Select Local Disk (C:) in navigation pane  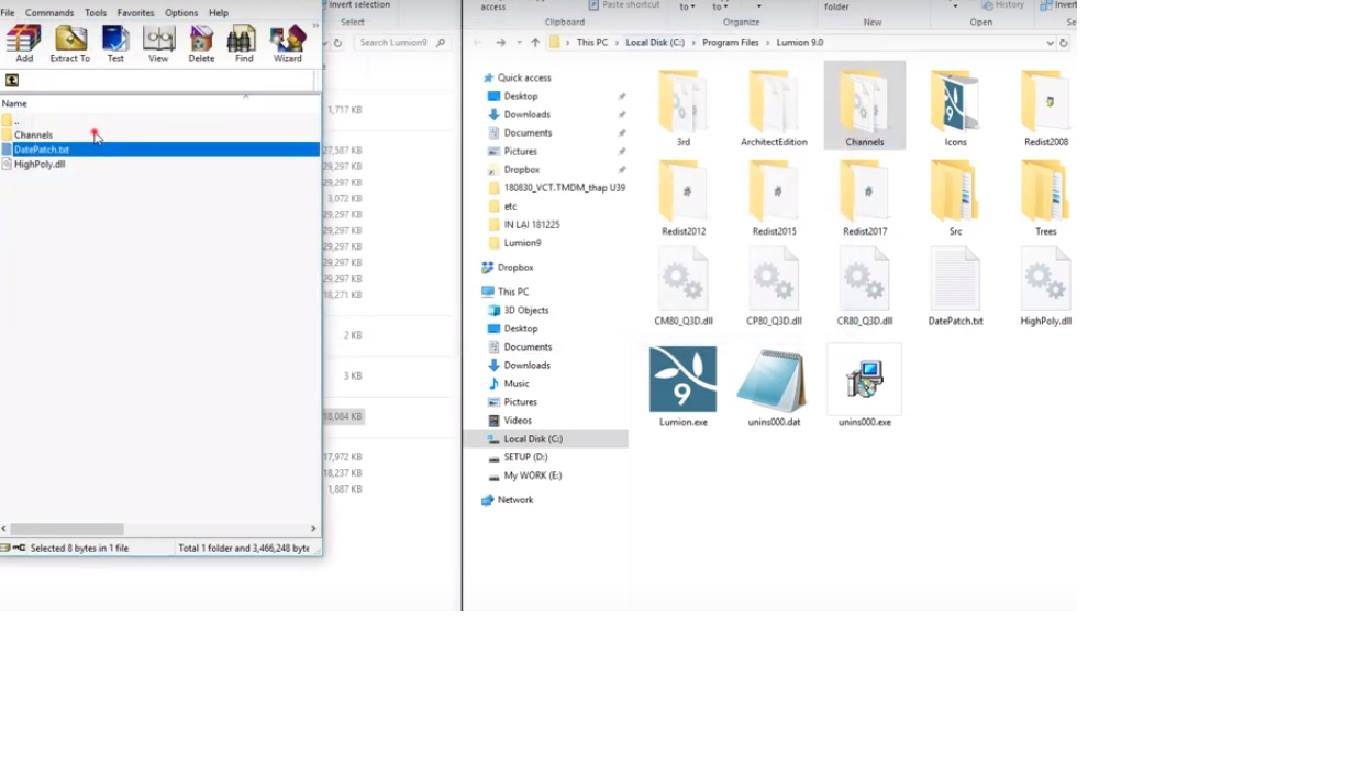pyautogui.click(x=533, y=439)
